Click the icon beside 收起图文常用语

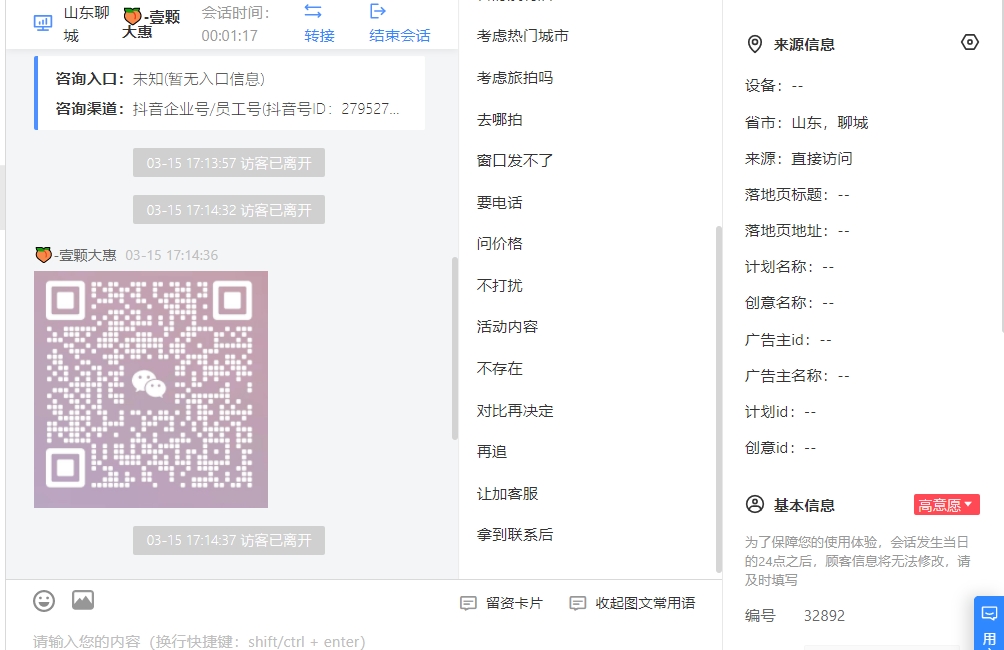(x=578, y=603)
